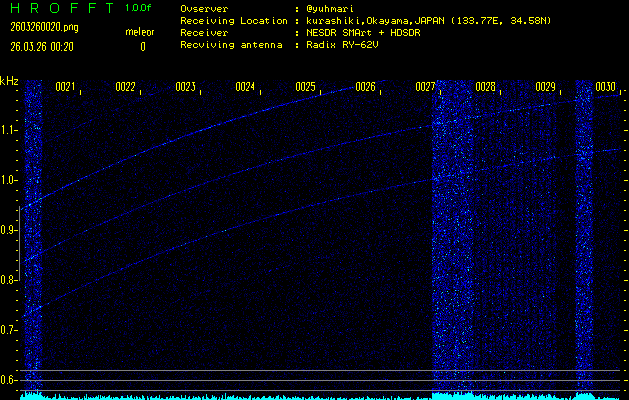Click the 0030 time marker
The height and width of the screenshot is (400, 629).
tap(605, 88)
